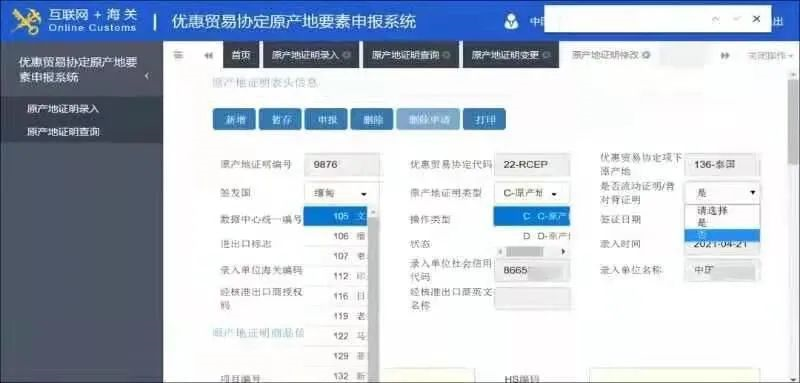The width and height of the screenshot is (800, 383).
Task: Click the 删除 button
Action: click(372, 119)
